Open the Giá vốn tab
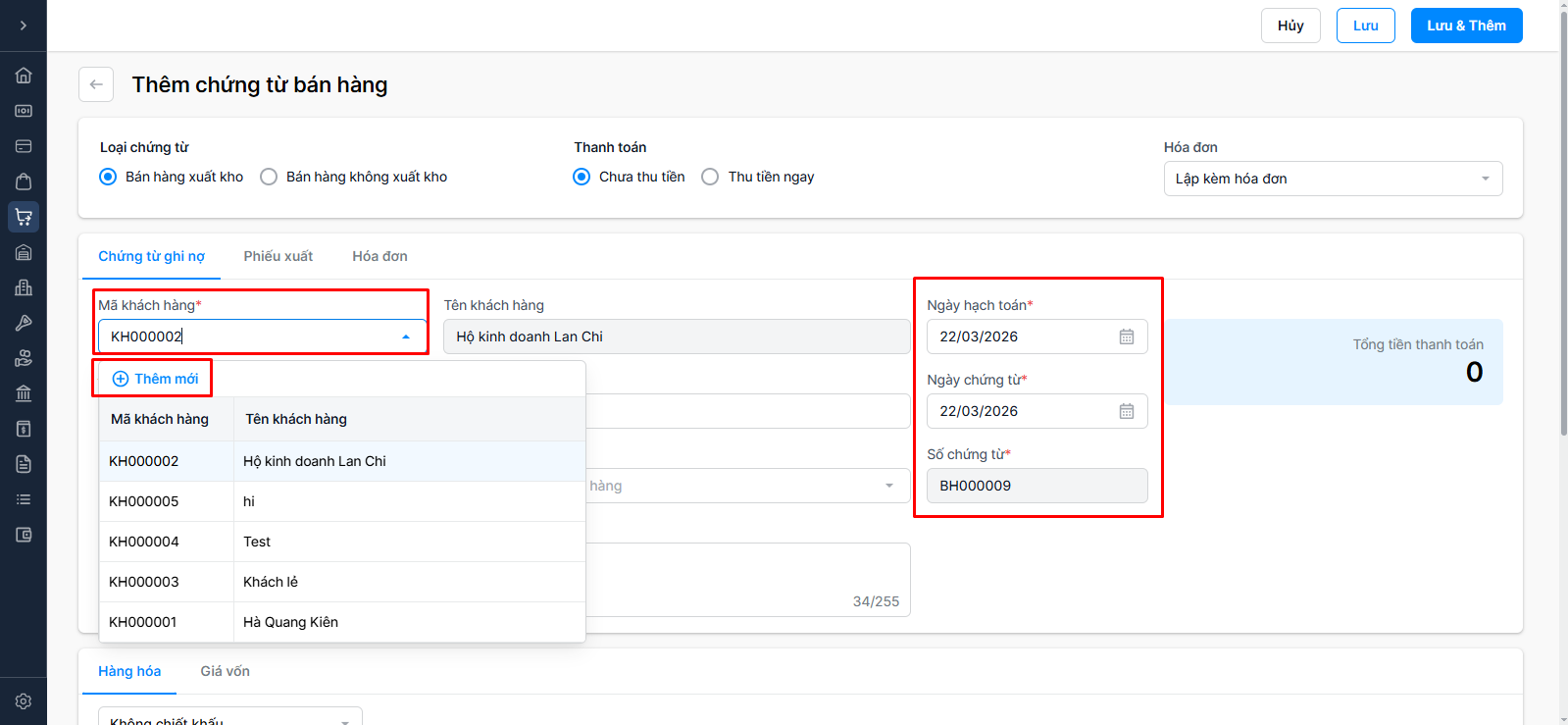This screenshot has height=725, width=1568. pos(225,671)
